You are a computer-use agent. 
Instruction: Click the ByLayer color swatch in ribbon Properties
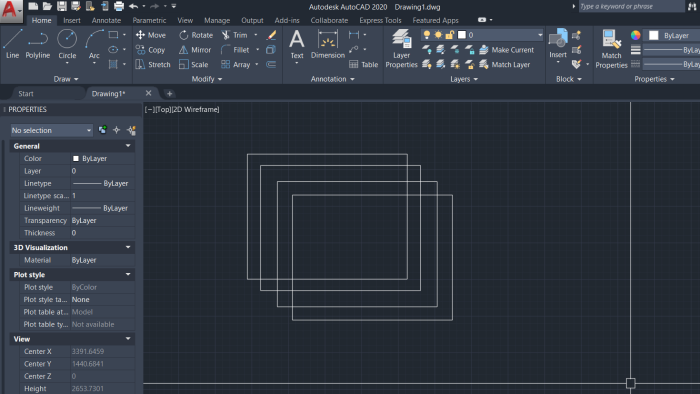pos(654,35)
